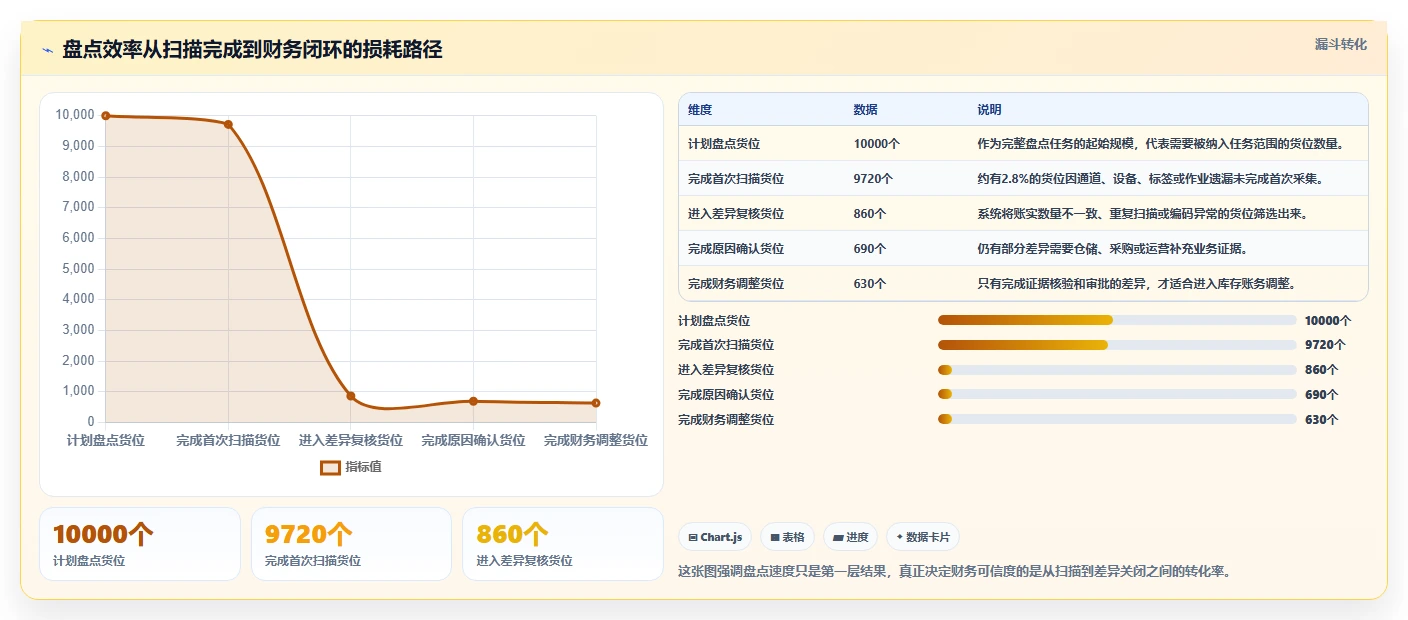Click table cell 10000个
Viewport: 1408px width, 620px height.
[877, 144]
